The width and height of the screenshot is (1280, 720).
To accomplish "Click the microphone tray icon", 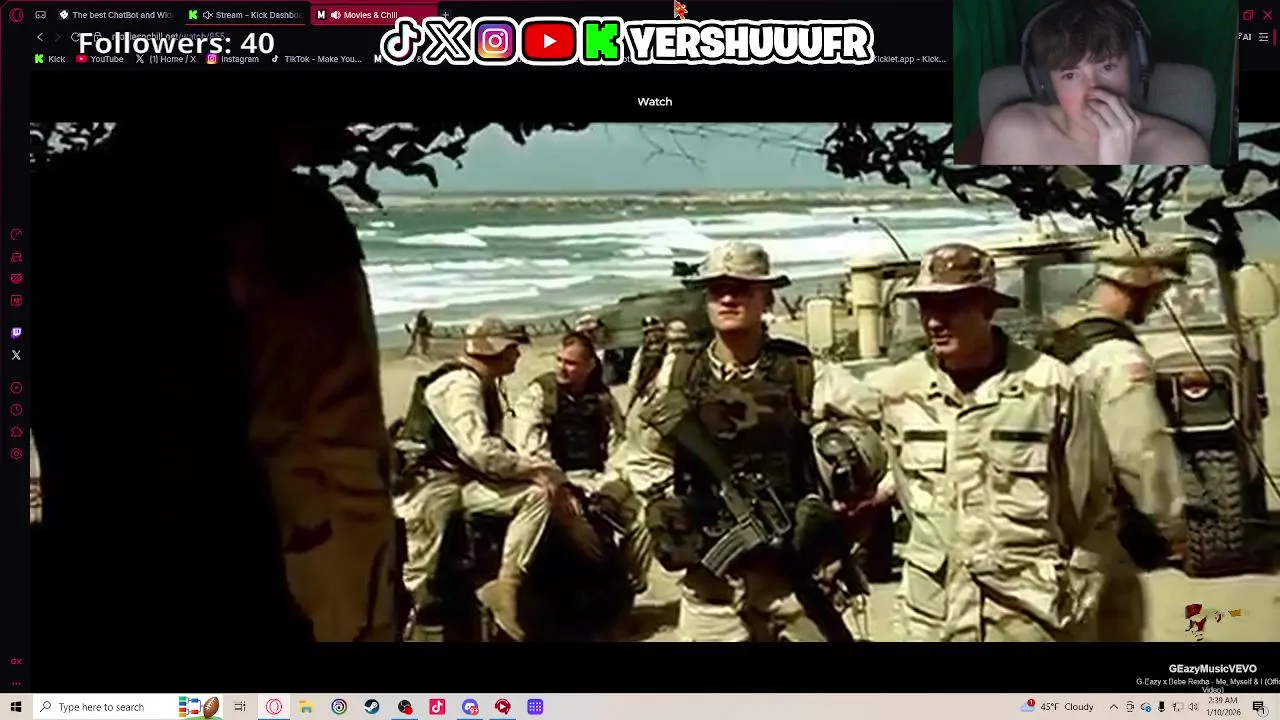I will pyautogui.click(x=1161, y=707).
